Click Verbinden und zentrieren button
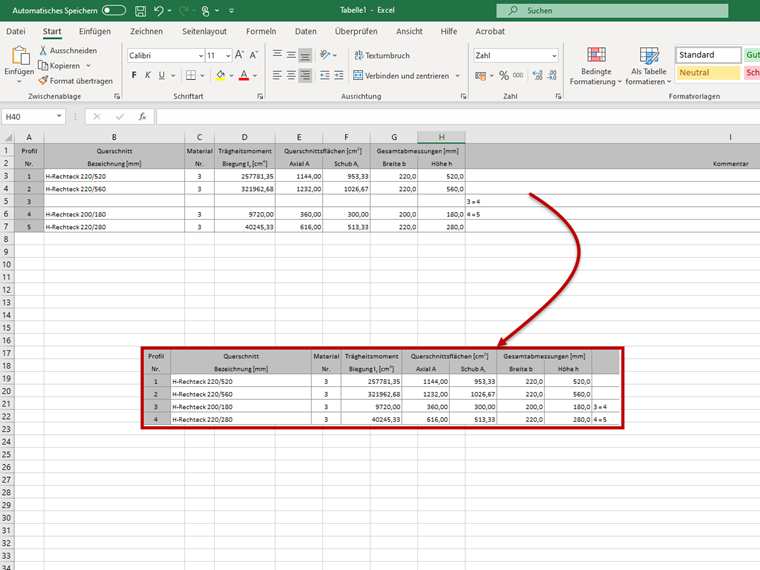Viewport: 760px width, 570px height. coord(401,76)
